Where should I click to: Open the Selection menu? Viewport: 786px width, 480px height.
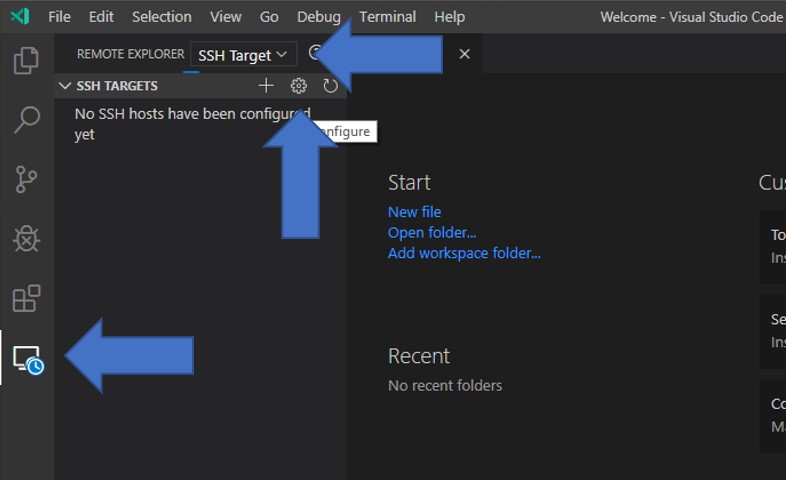tap(162, 17)
